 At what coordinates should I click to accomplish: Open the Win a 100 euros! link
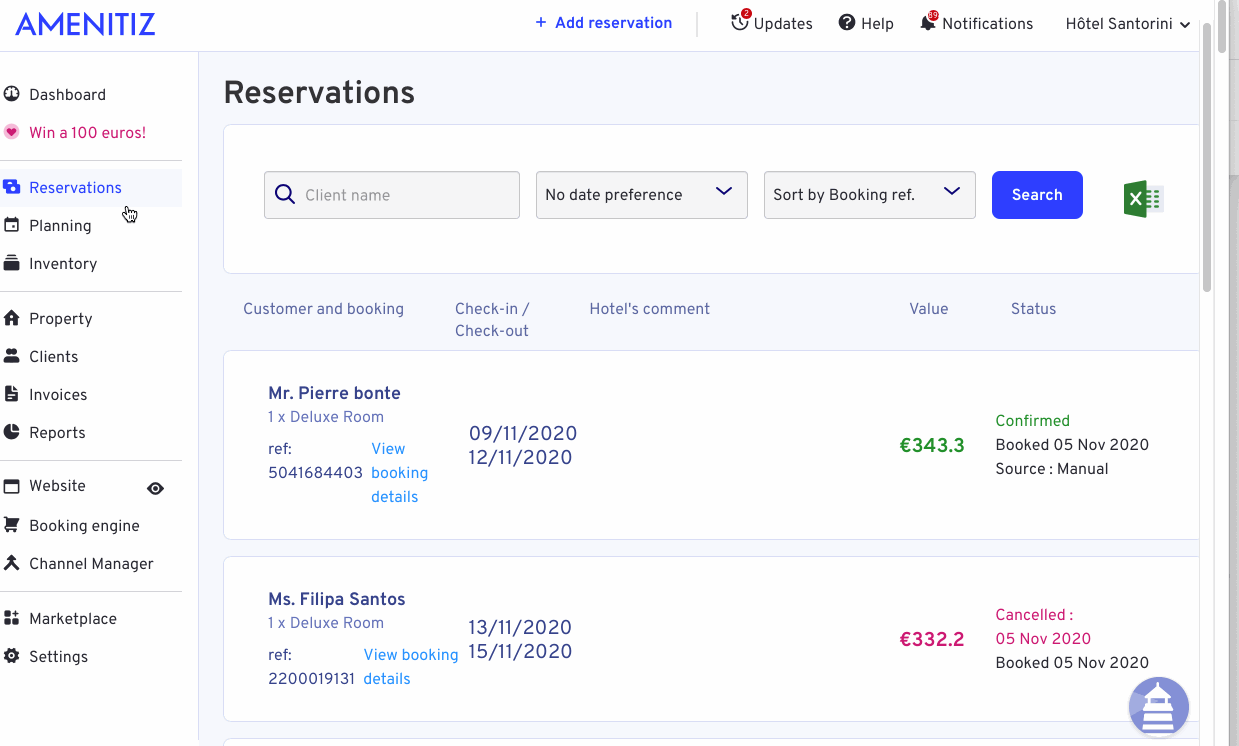pyautogui.click(x=87, y=133)
